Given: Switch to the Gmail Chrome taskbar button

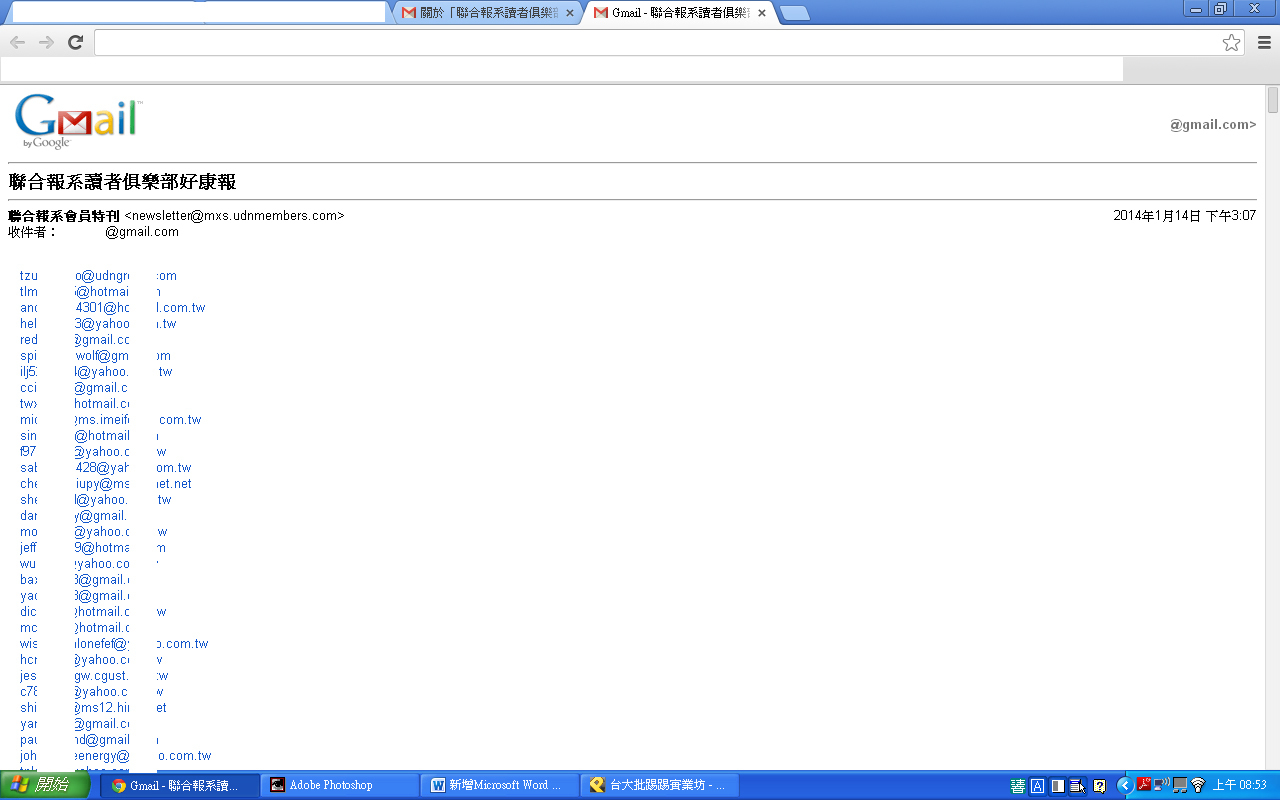Looking at the screenshot, I should (x=179, y=785).
